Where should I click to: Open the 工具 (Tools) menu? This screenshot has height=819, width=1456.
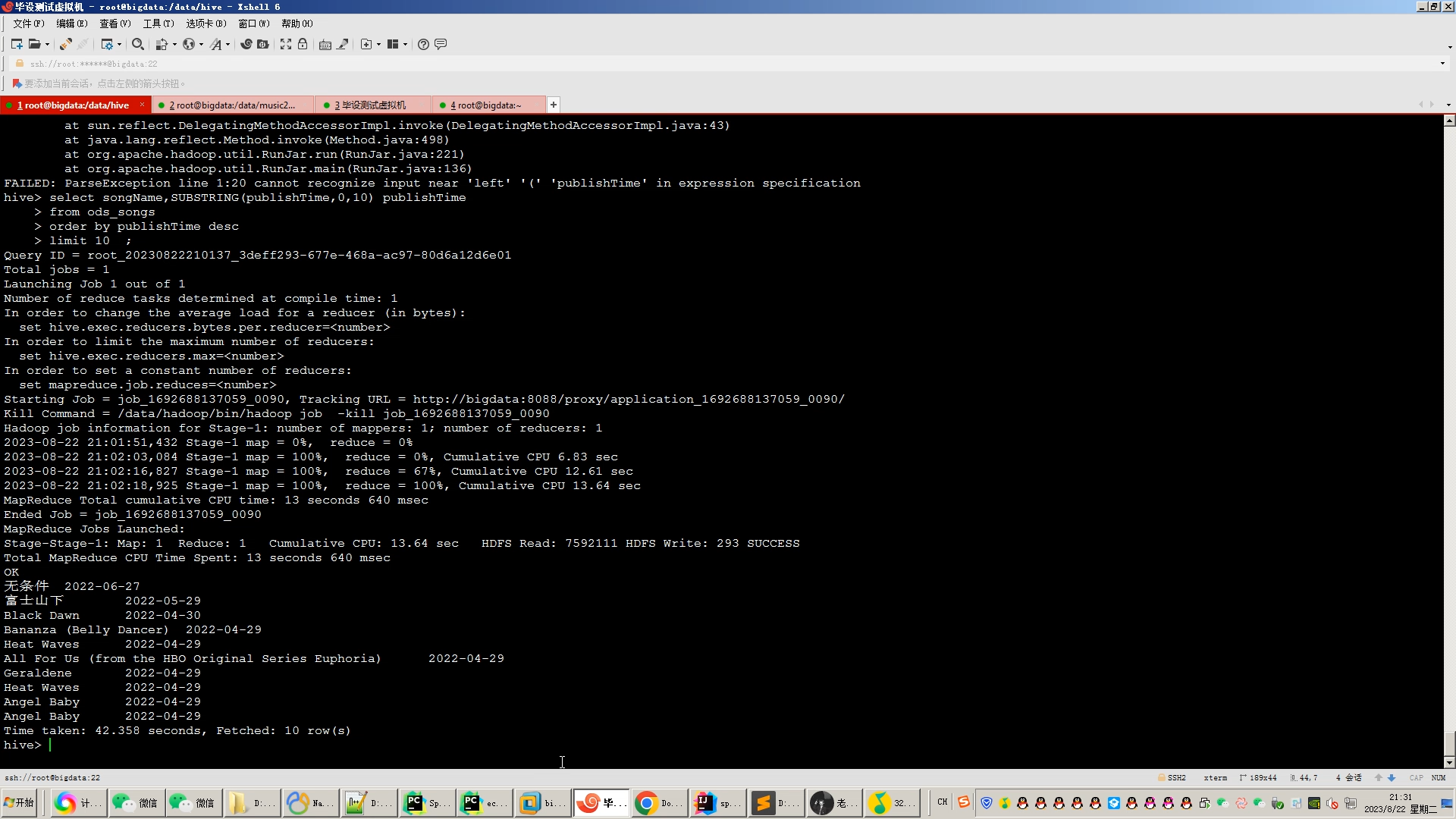click(x=158, y=24)
